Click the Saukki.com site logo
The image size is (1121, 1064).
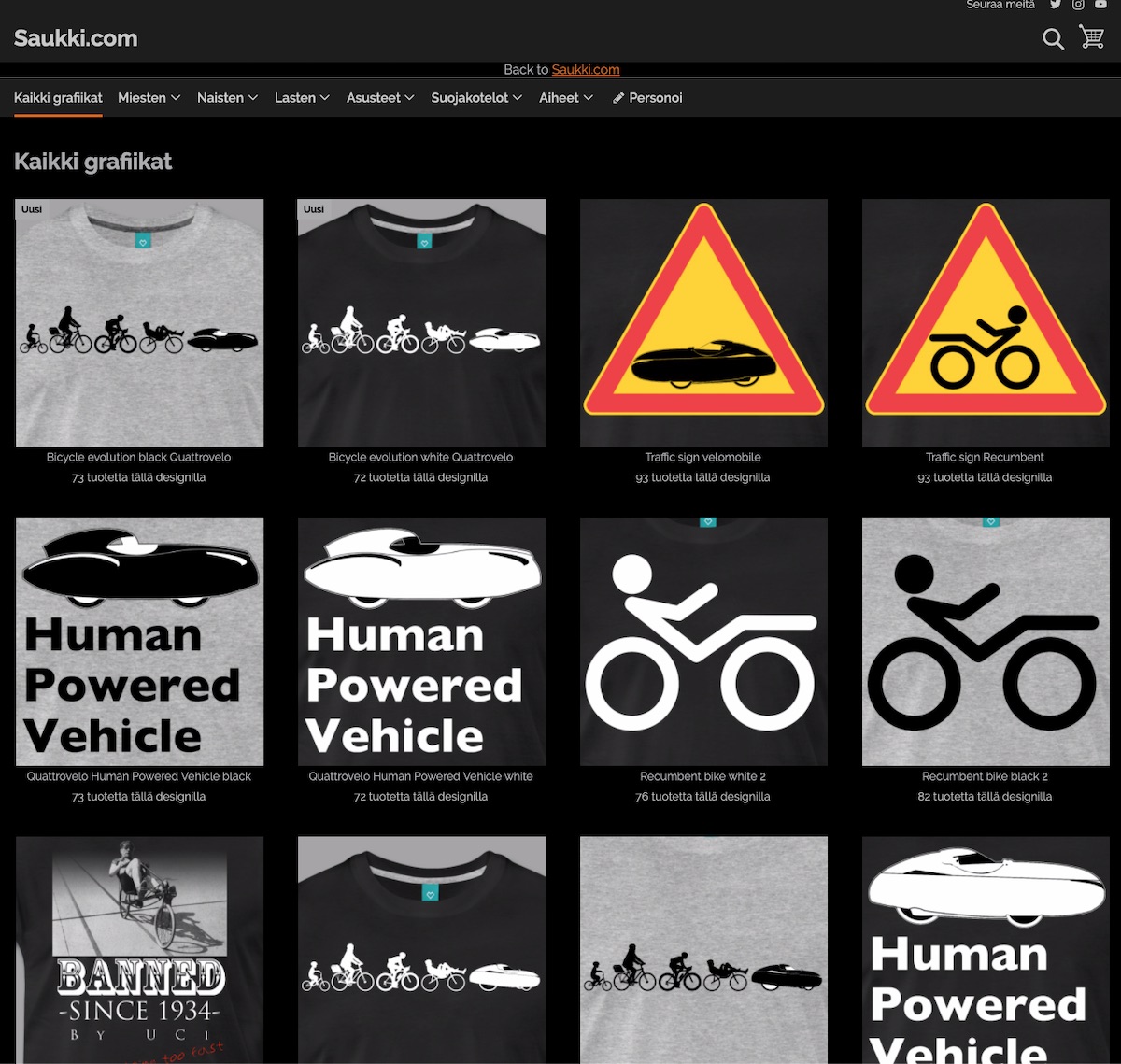(76, 38)
